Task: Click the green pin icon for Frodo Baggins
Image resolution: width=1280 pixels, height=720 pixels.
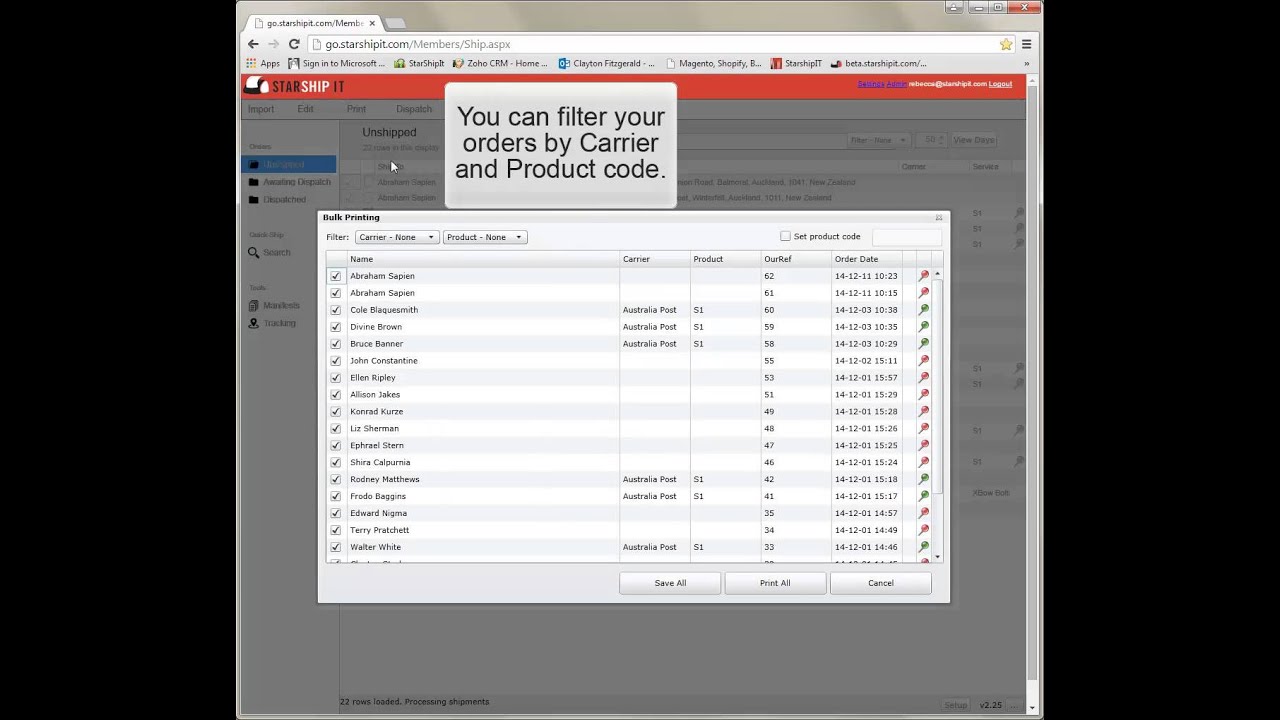Action: (x=924, y=497)
